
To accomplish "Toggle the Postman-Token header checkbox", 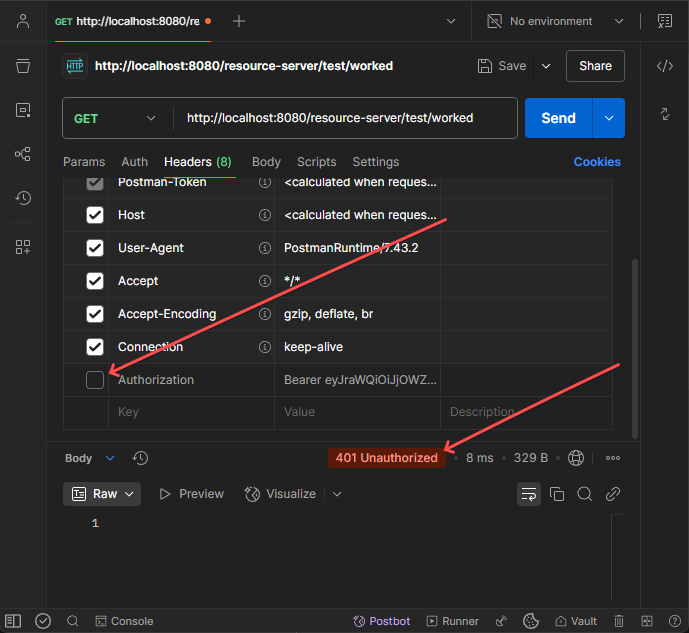I will coord(95,183).
